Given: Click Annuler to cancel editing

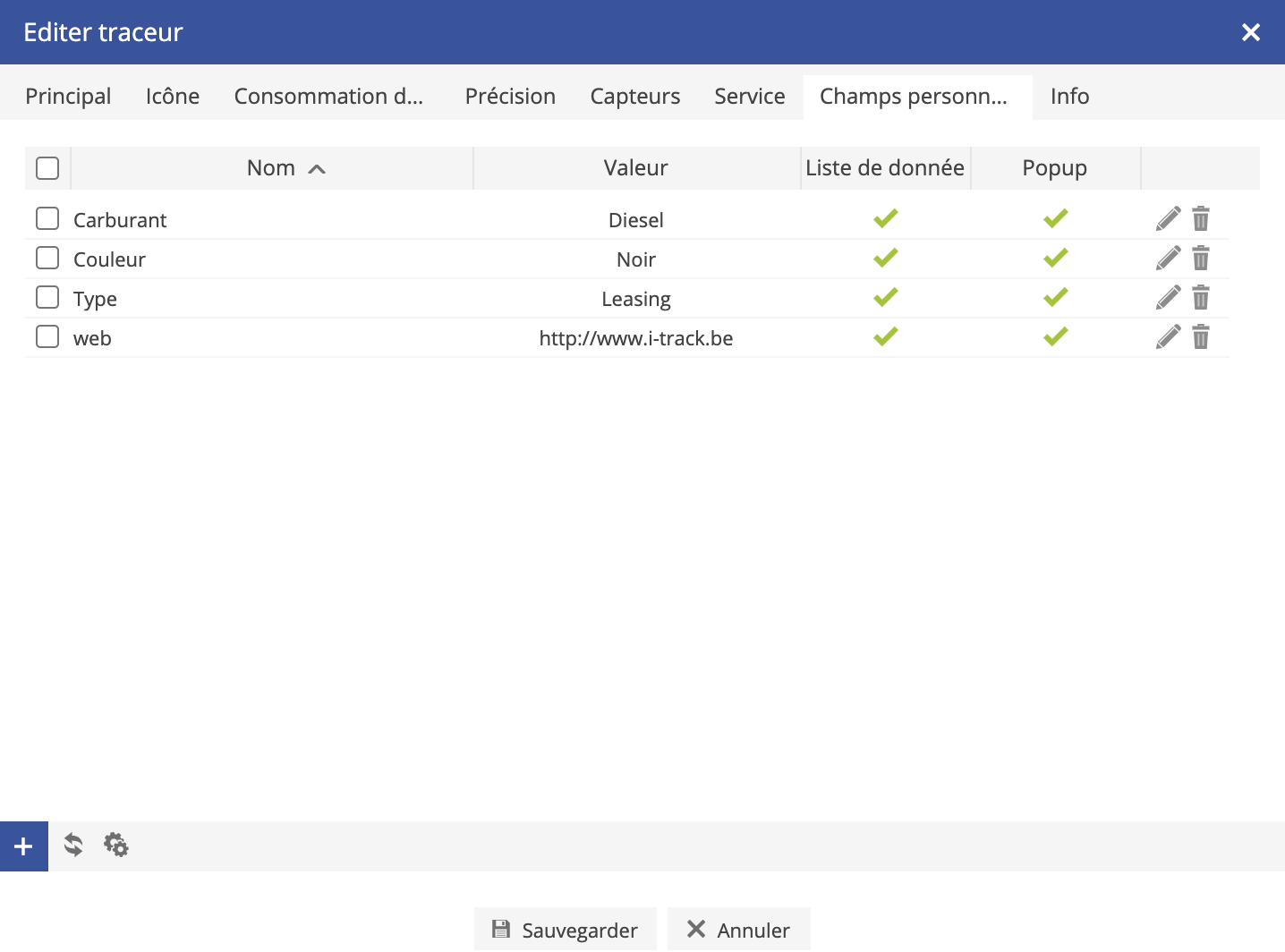Looking at the screenshot, I should [738, 931].
